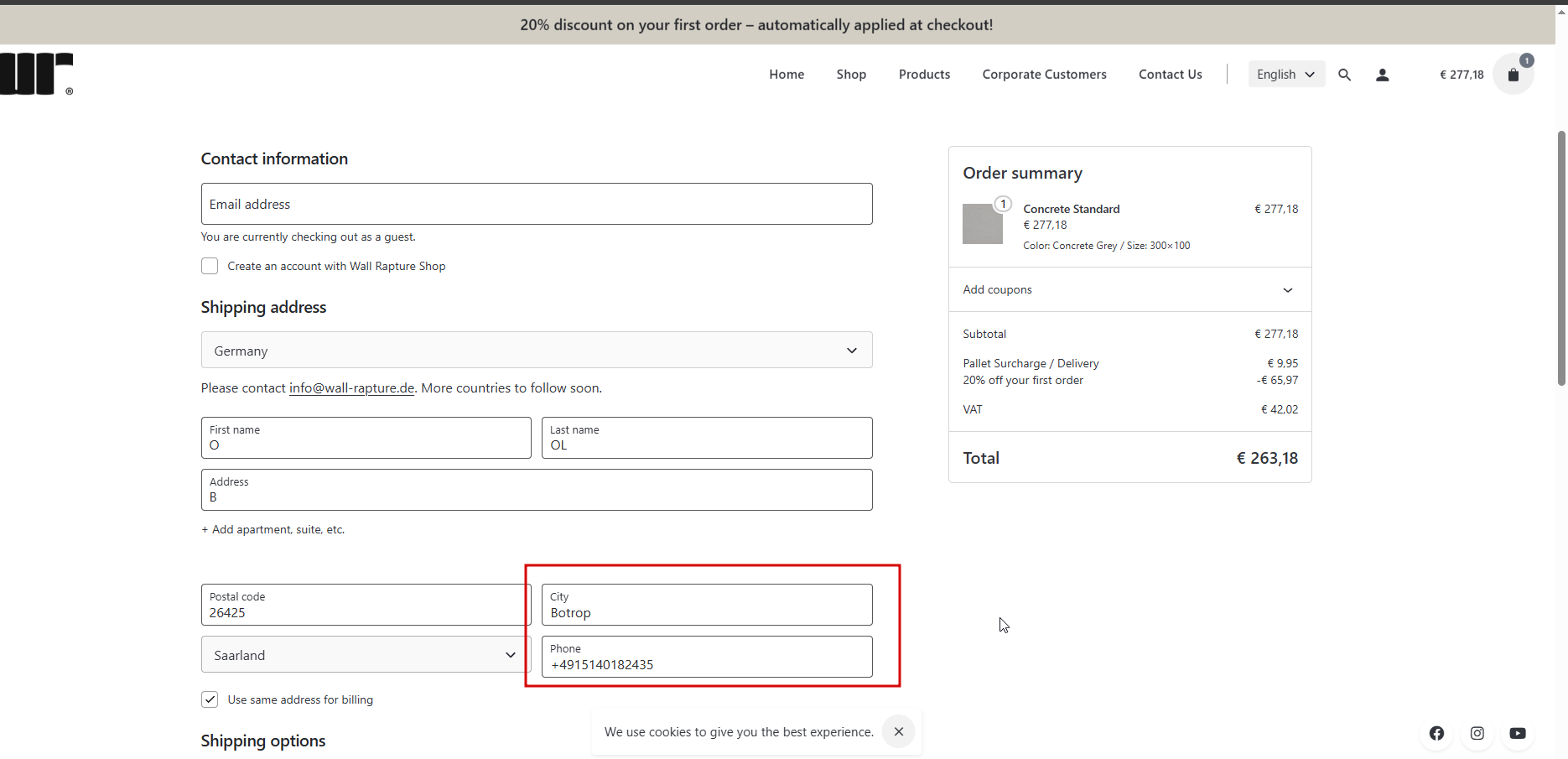Click the info@wall-rapture.de email link

[x=351, y=388]
